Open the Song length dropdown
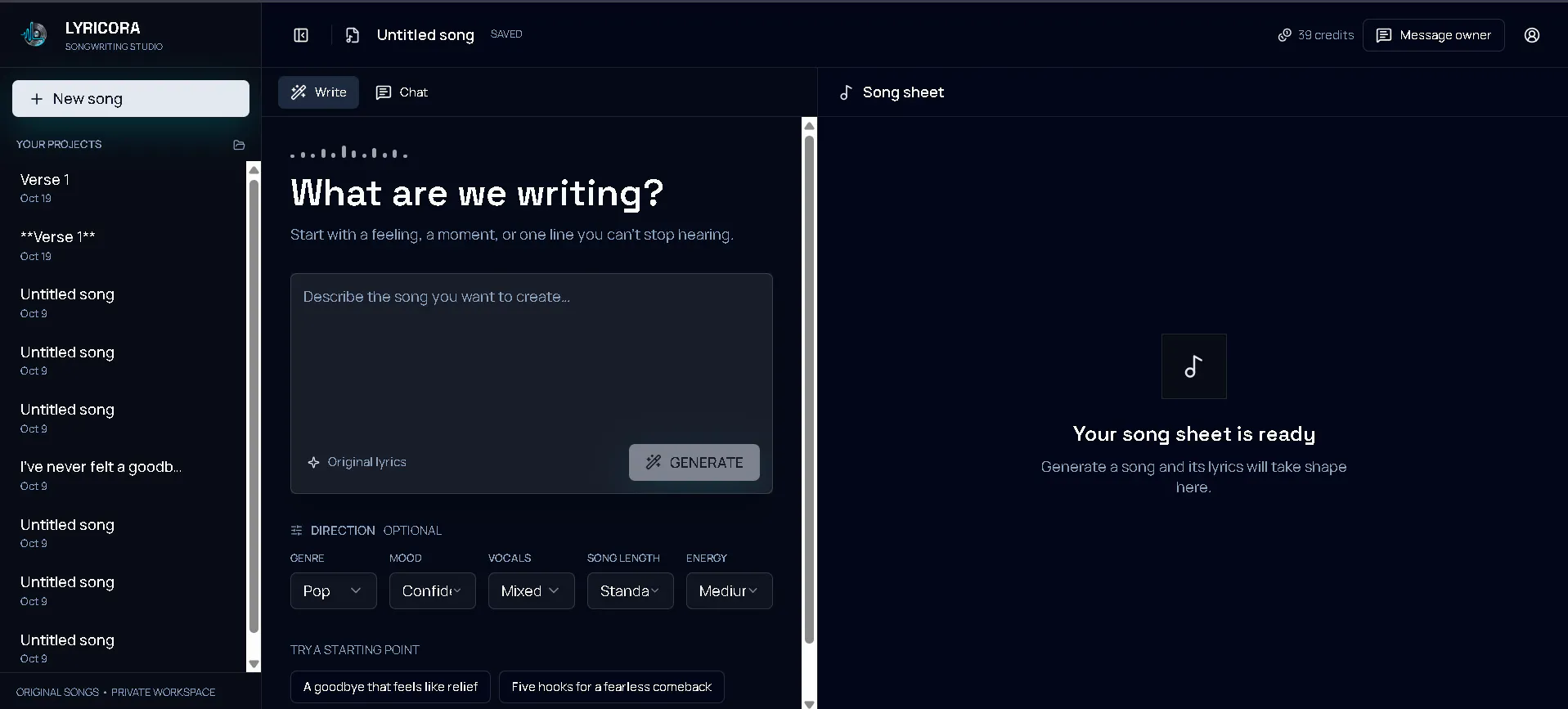1568x709 pixels. (631, 591)
